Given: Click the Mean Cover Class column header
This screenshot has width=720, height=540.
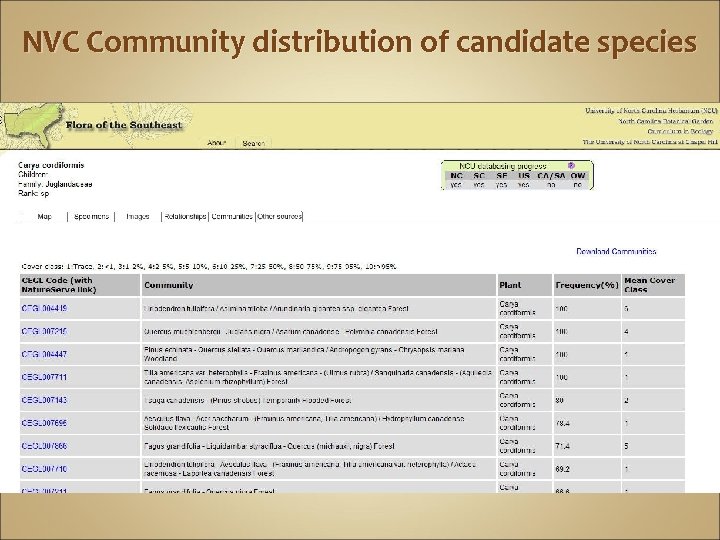Looking at the screenshot, I should (653, 285).
